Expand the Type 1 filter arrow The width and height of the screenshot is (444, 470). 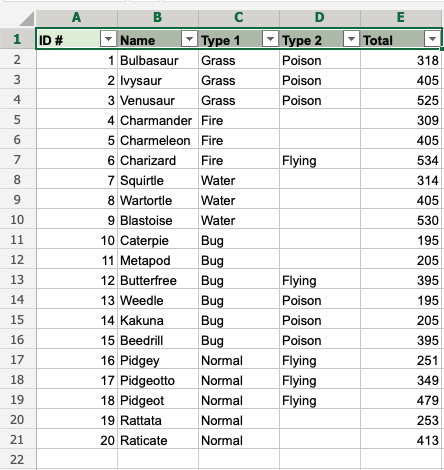(270, 39)
